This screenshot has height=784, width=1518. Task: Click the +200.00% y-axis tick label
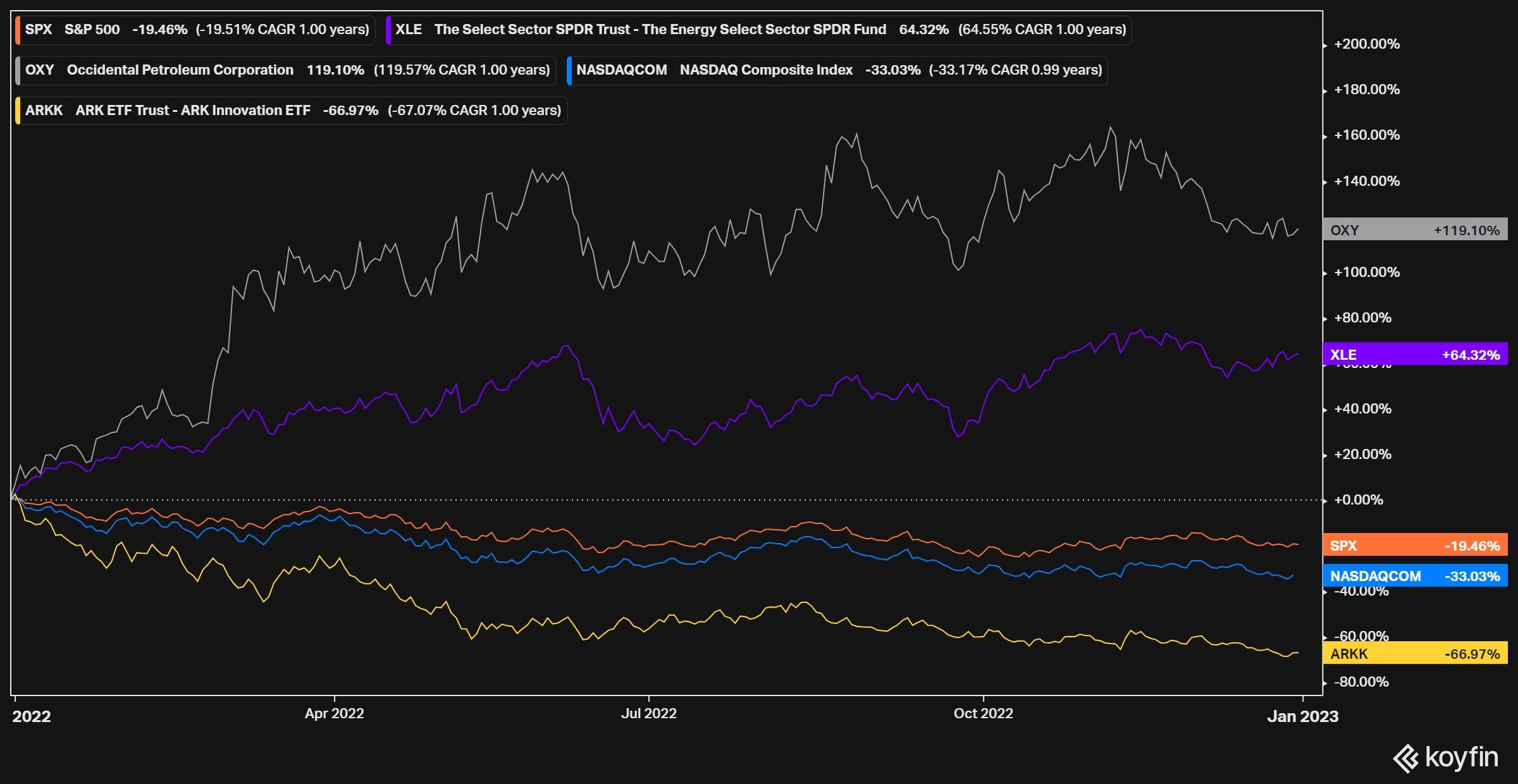coord(1366,44)
